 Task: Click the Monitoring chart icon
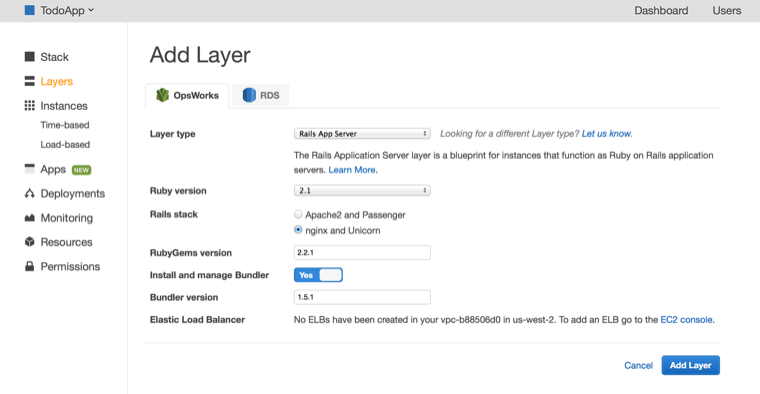30,218
